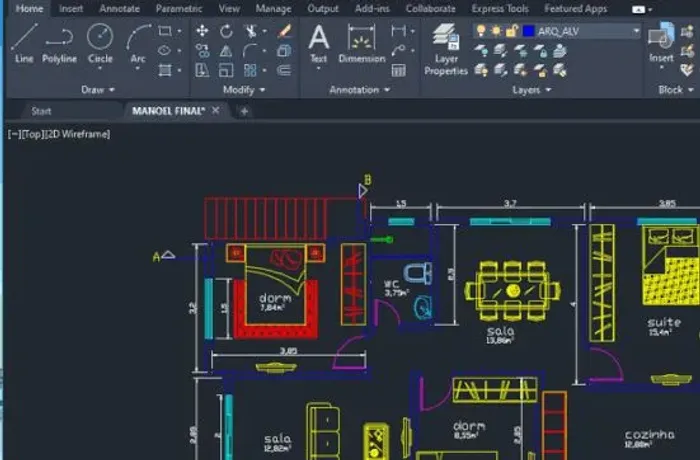Screen dimensions: 700x460
Task: Open the Home ribbon tab
Action: click(29, 8)
